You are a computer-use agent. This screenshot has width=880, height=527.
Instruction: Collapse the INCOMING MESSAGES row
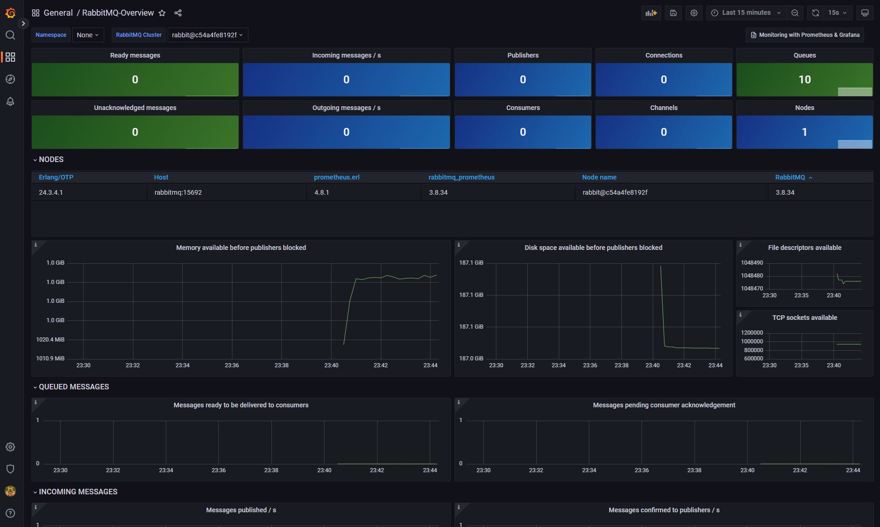tap(75, 492)
